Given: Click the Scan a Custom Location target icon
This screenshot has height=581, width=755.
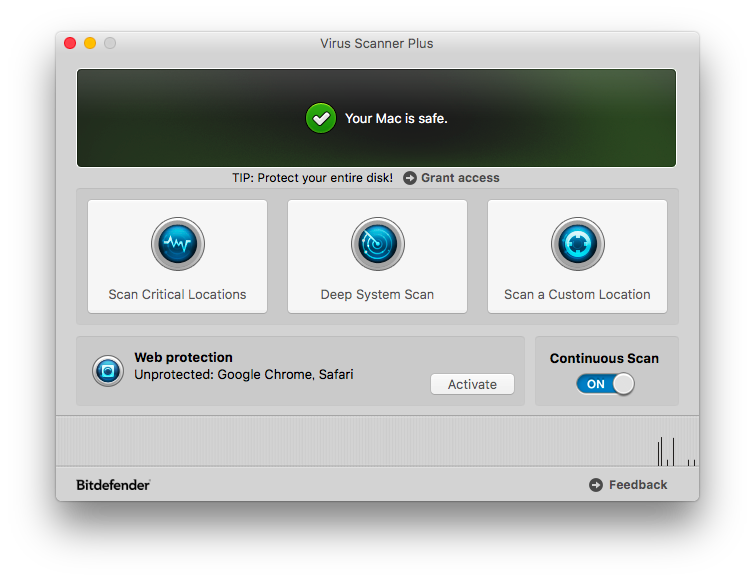Looking at the screenshot, I should click(x=577, y=244).
